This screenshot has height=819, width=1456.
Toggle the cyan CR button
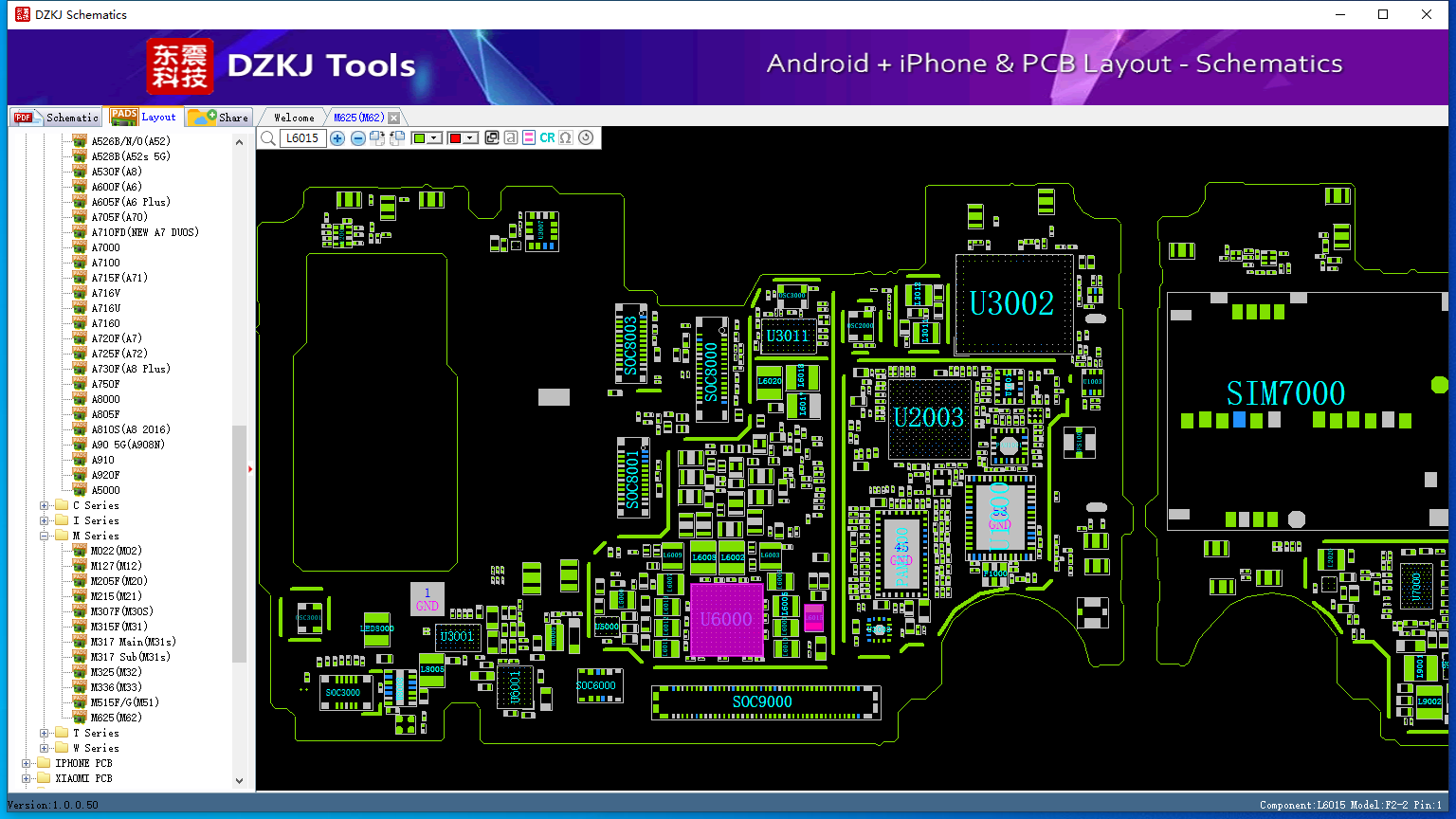(547, 138)
